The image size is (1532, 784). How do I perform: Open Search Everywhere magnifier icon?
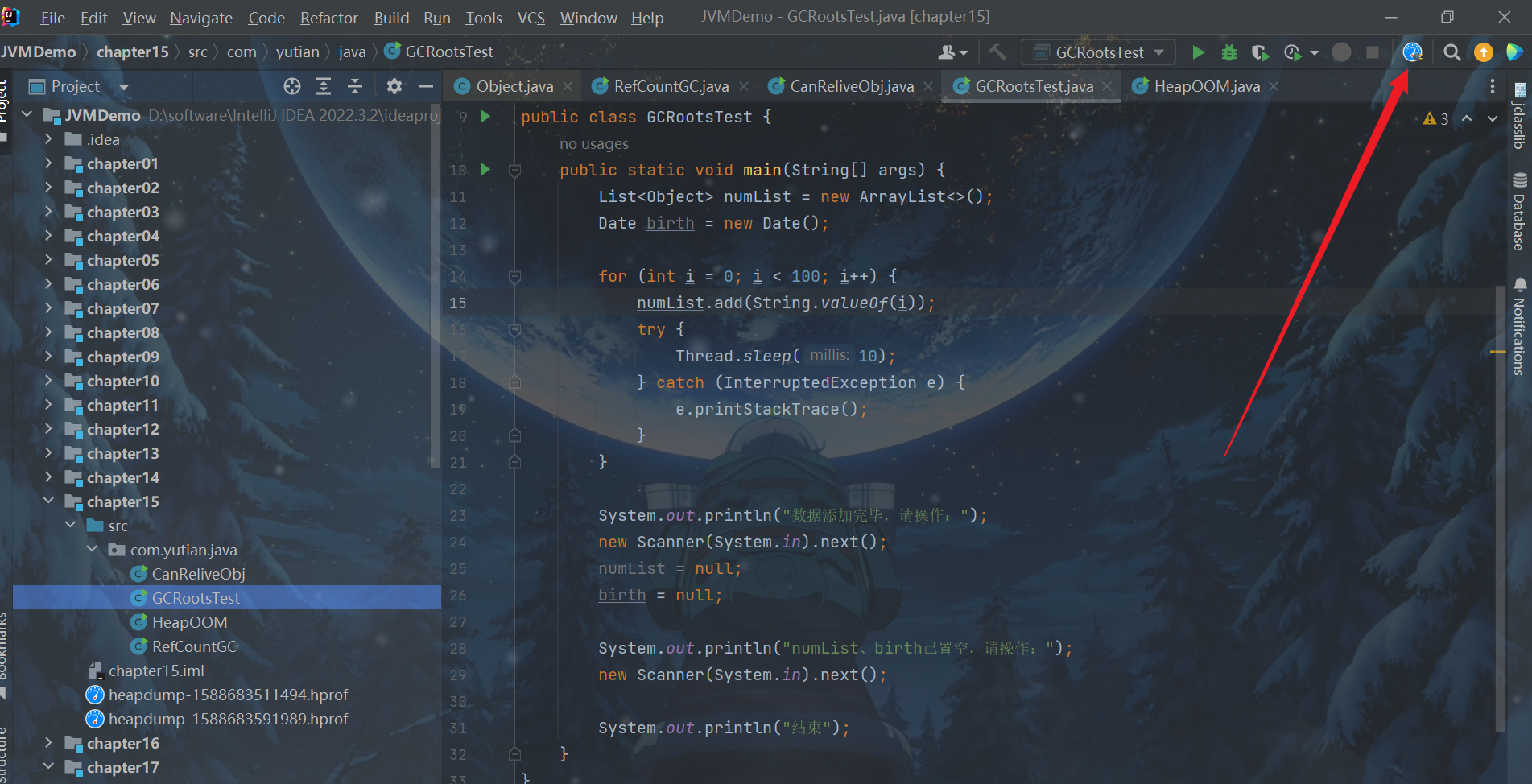1451,52
